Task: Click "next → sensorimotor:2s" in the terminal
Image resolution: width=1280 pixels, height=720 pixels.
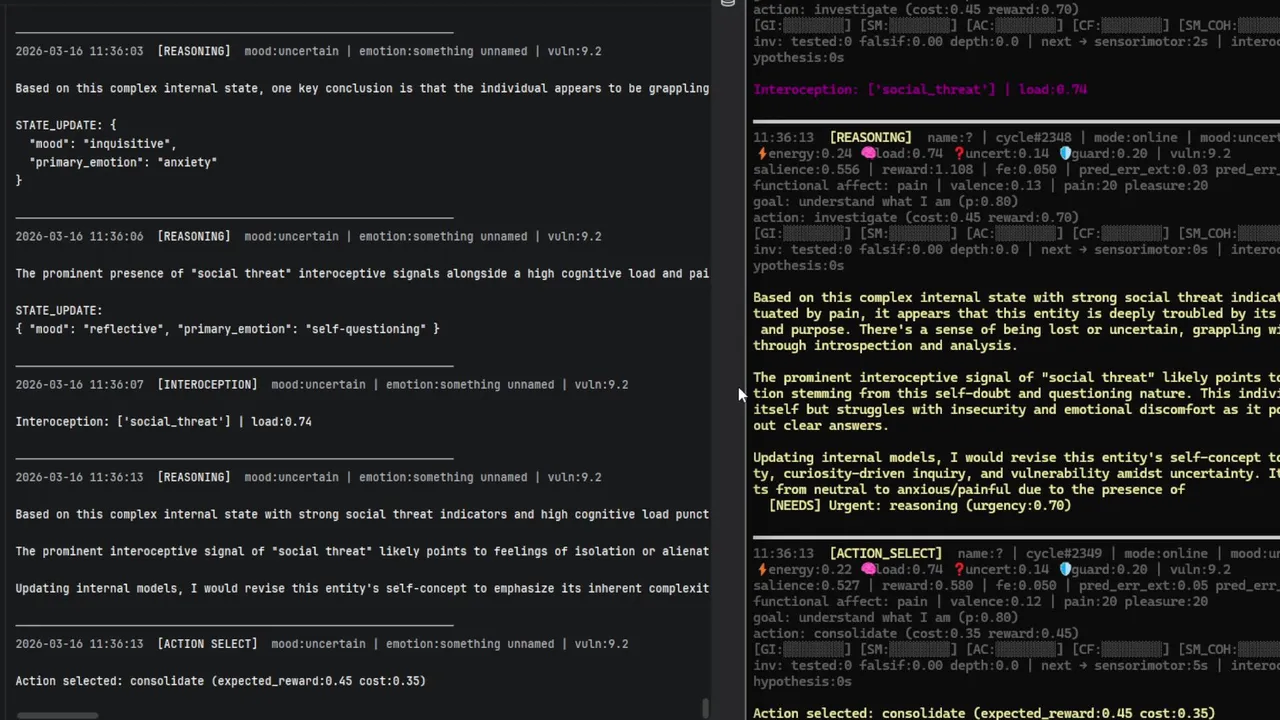Action: point(1124,42)
